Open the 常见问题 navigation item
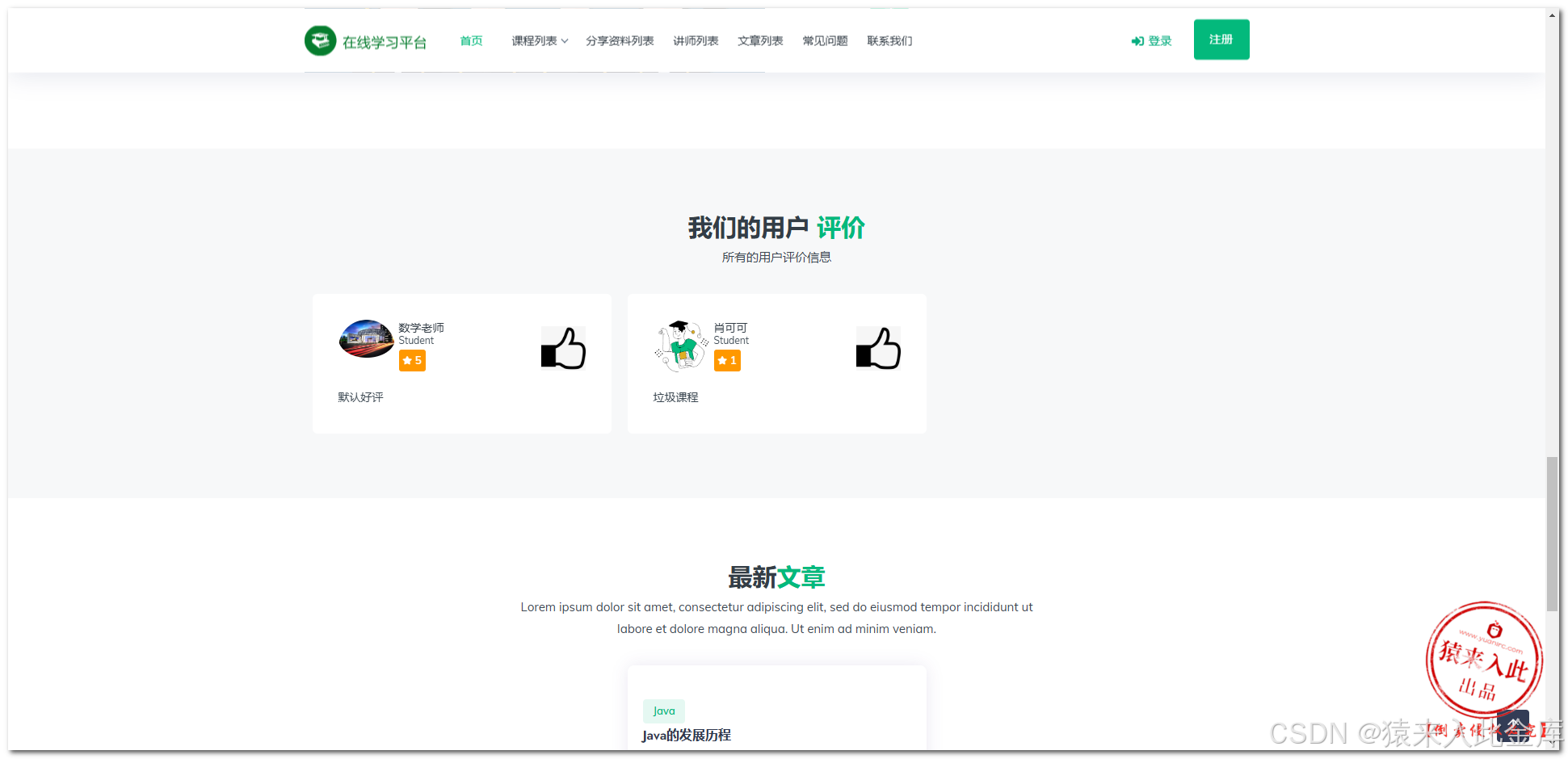 [x=825, y=40]
